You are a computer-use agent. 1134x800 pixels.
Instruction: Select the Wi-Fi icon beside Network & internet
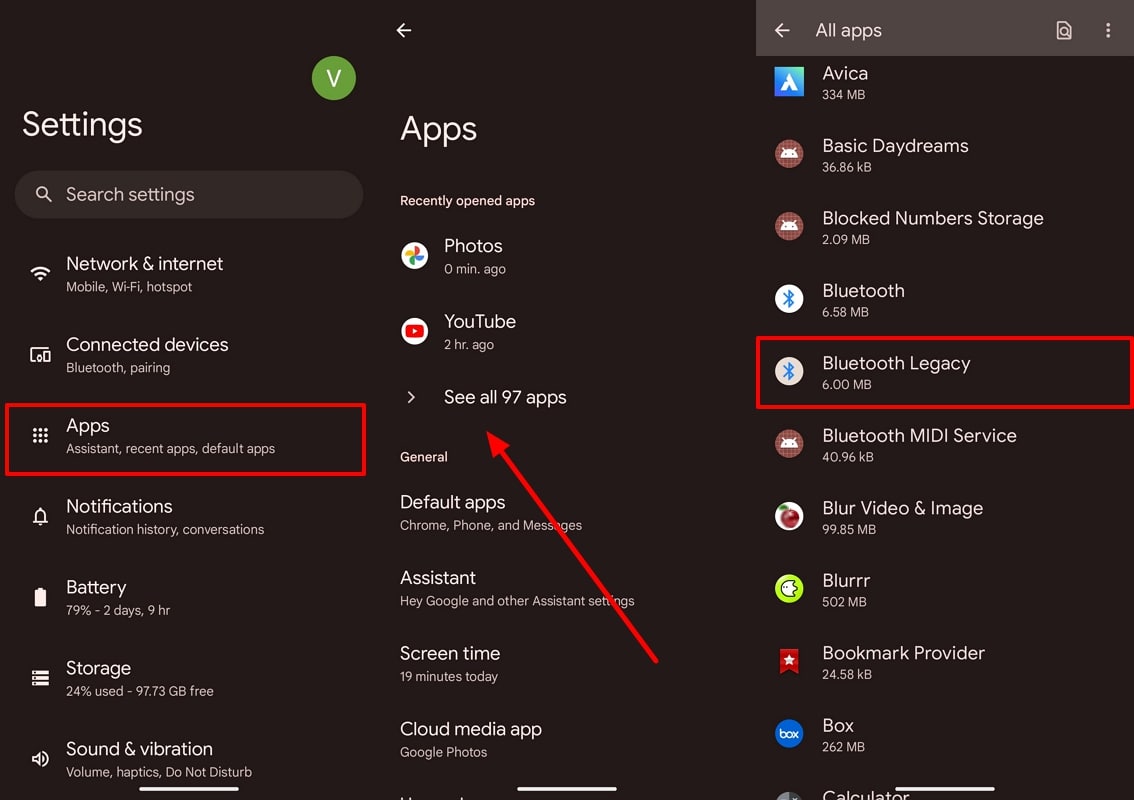(40, 272)
